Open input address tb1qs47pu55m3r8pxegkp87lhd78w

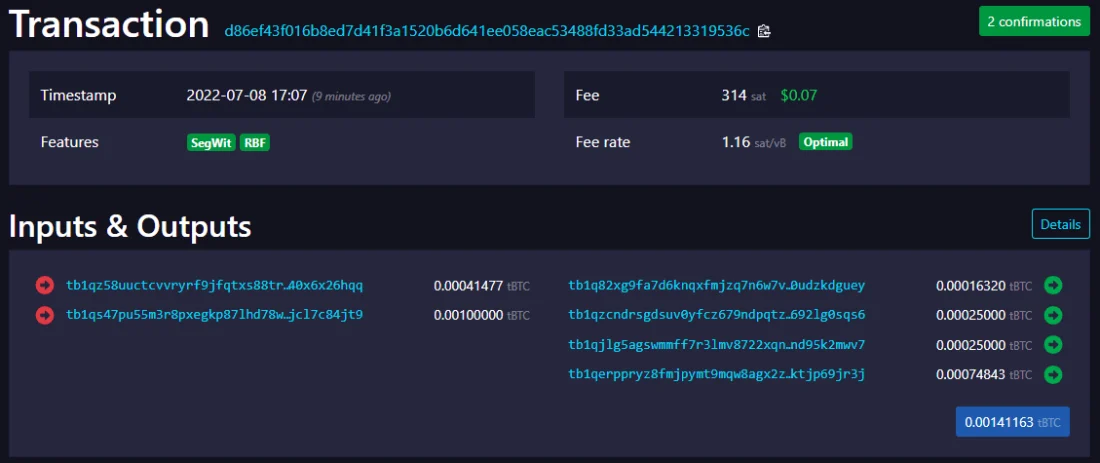214,315
